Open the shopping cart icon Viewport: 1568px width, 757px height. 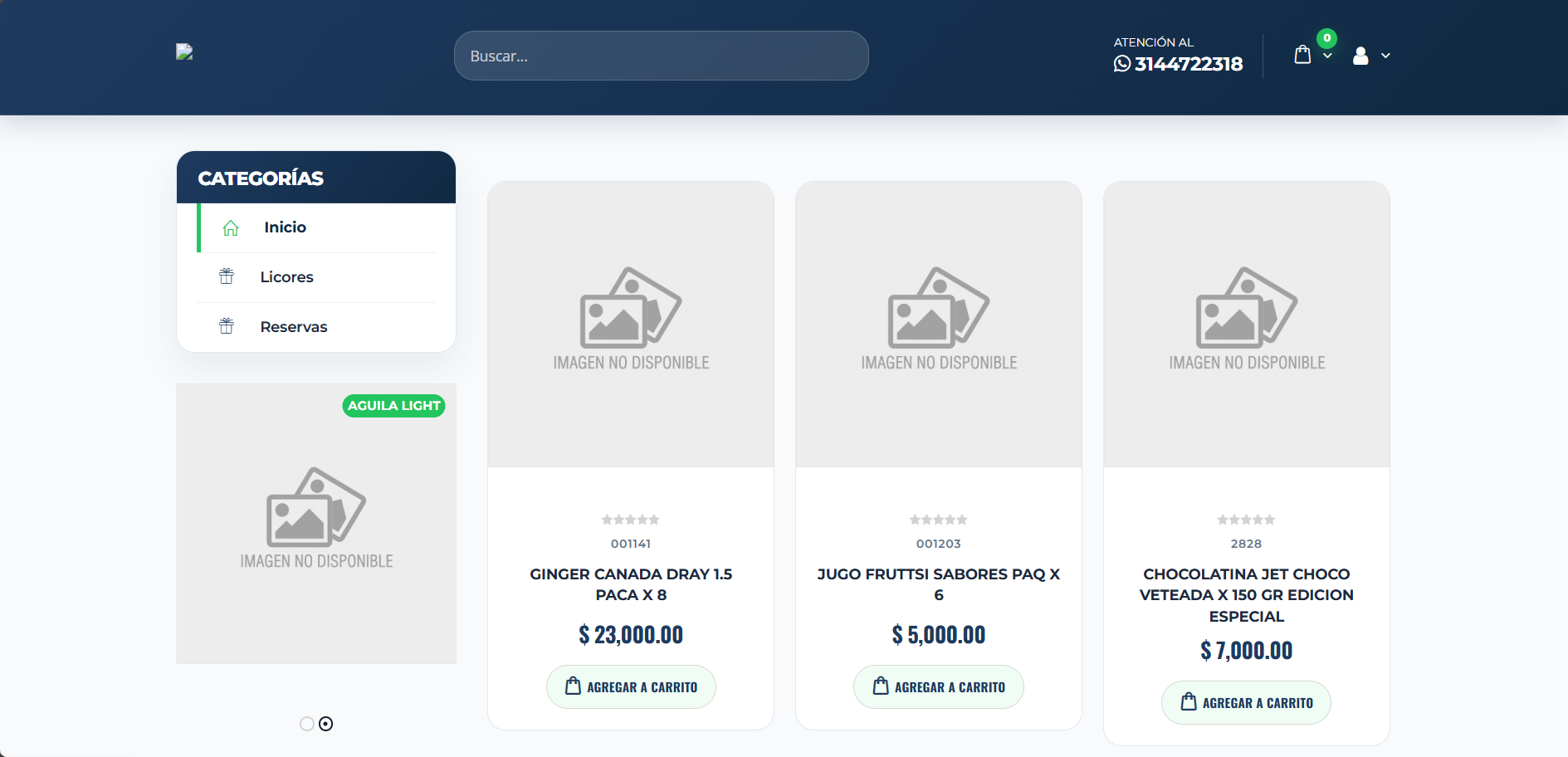(x=1302, y=53)
